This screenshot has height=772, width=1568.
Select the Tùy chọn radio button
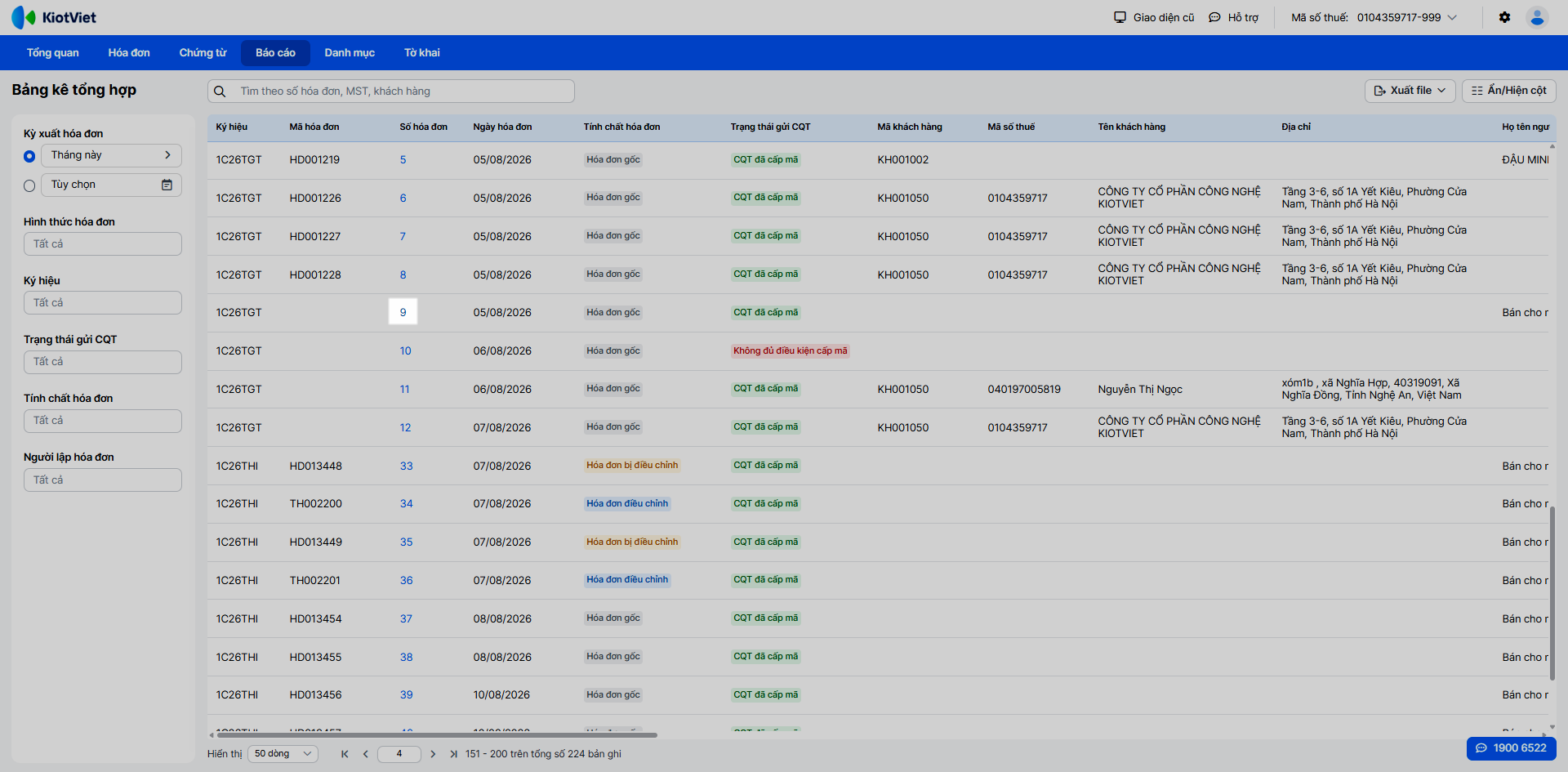tap(29, 185)
